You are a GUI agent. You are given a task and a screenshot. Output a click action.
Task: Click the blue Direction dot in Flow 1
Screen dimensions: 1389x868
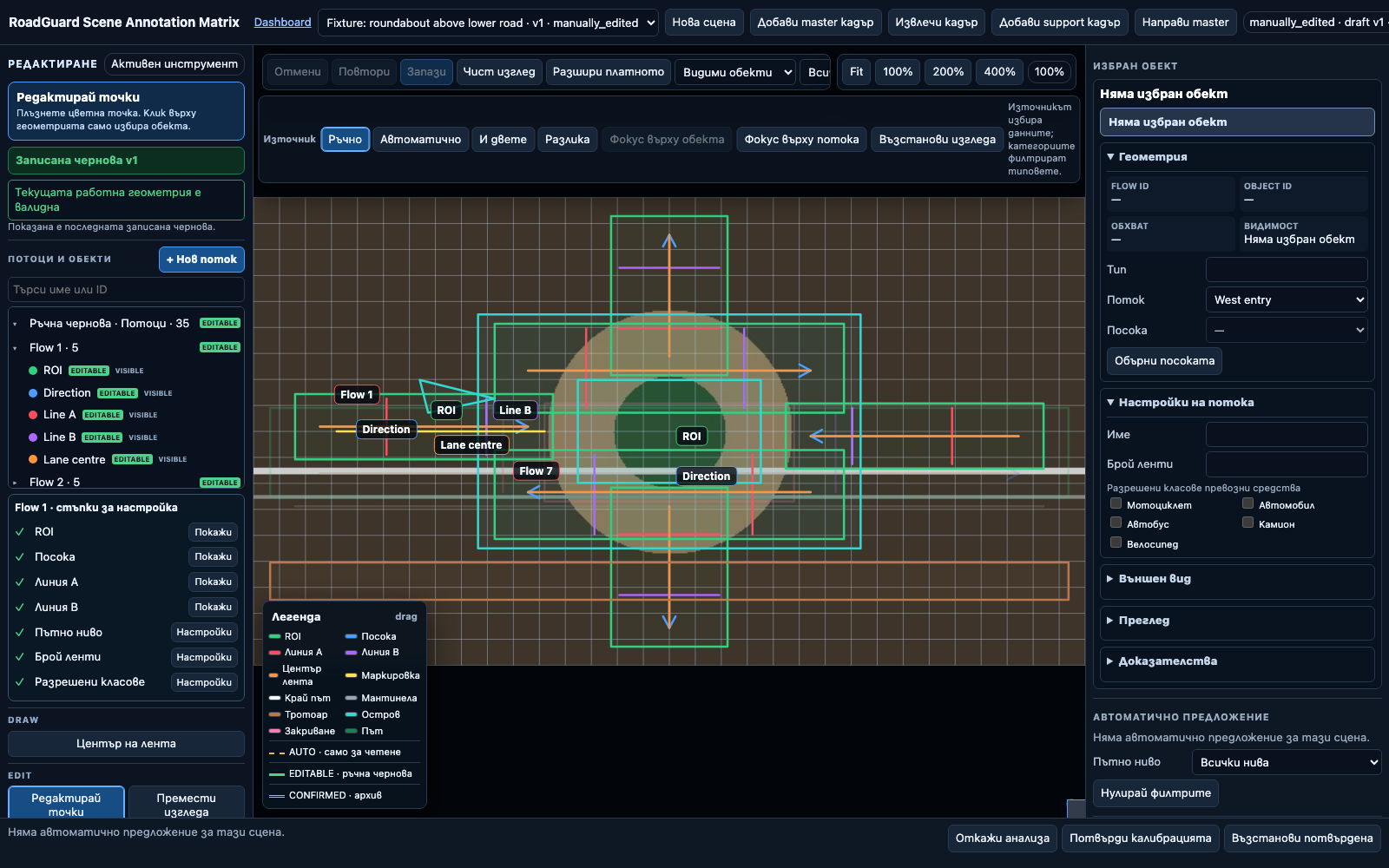(x=33, y=393)
